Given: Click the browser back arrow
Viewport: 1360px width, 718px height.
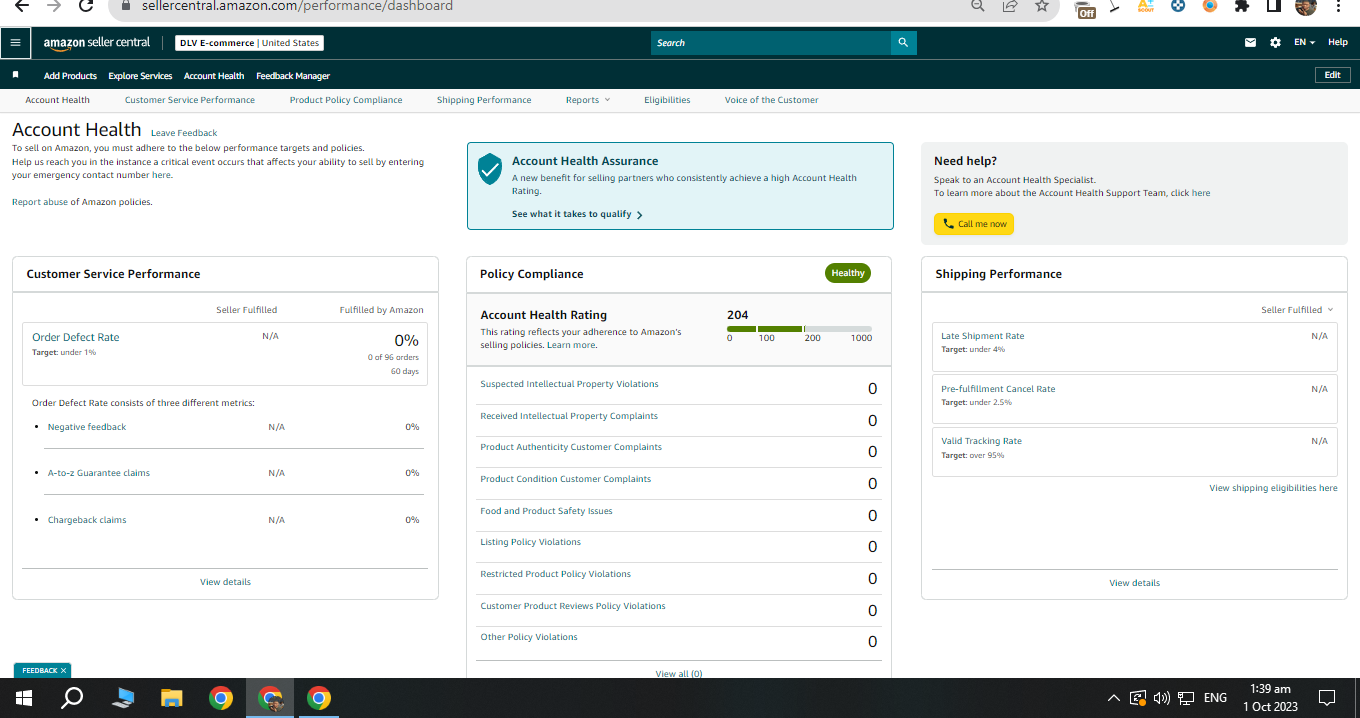Looking at the screenshot, I should [22, 6].
